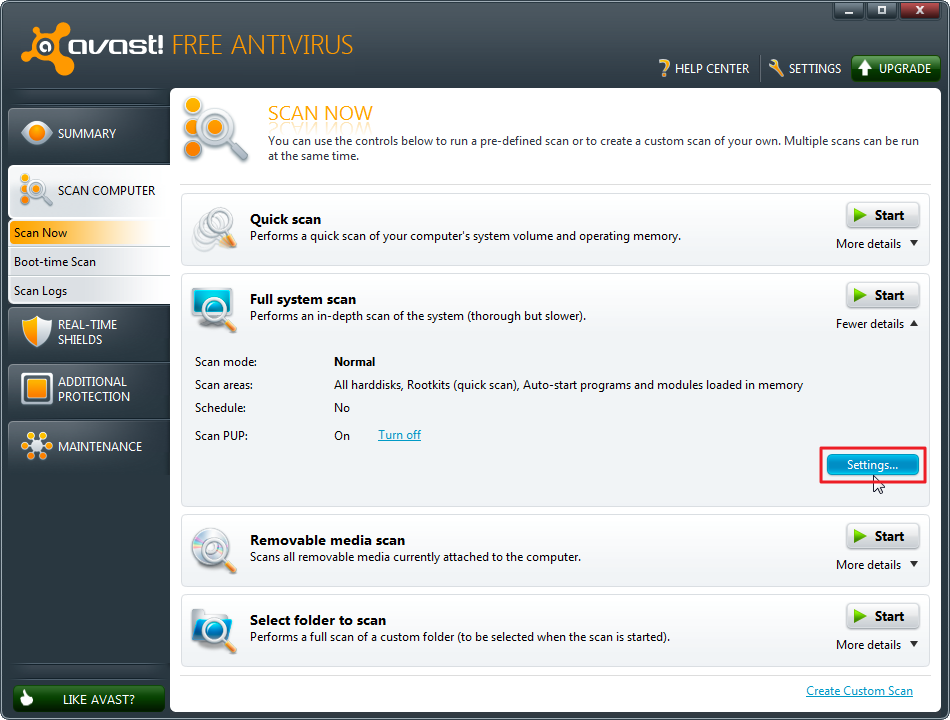Click the Like Avast thumbs-up icon
The image size is (950, 720).
[27, 698]
